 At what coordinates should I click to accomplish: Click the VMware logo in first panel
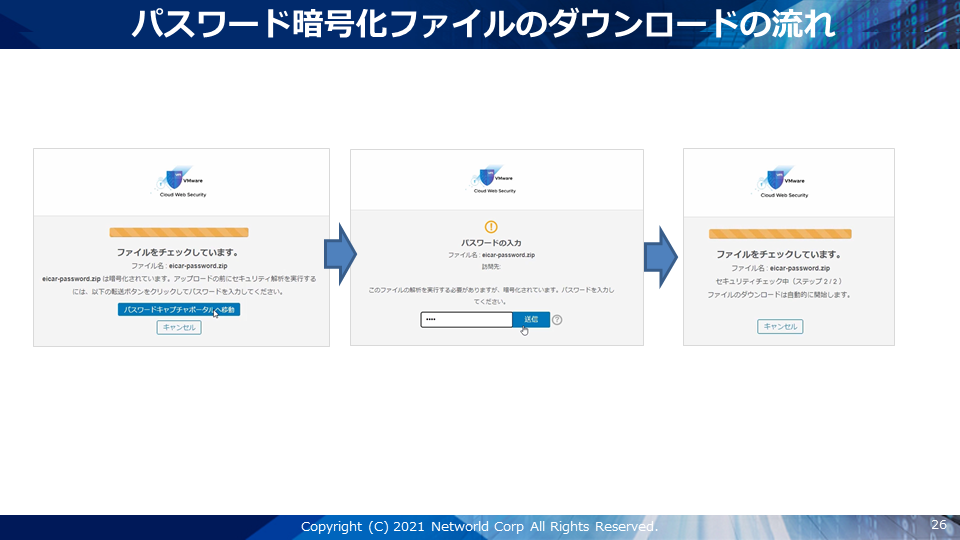[178, 182]
